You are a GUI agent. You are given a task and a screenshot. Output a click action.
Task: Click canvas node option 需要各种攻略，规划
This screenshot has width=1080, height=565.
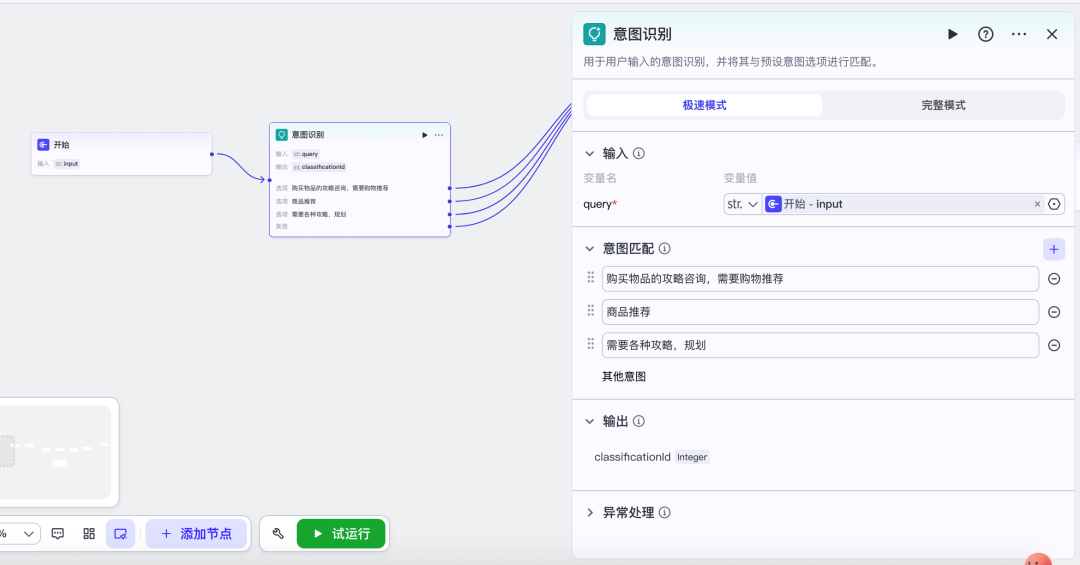(319, 214)
